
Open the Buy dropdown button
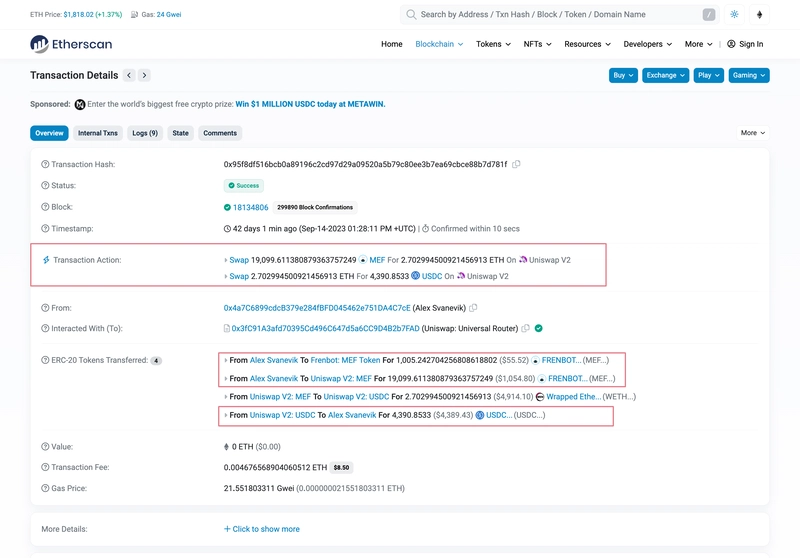pyautogui.click(x=623, y=75)
